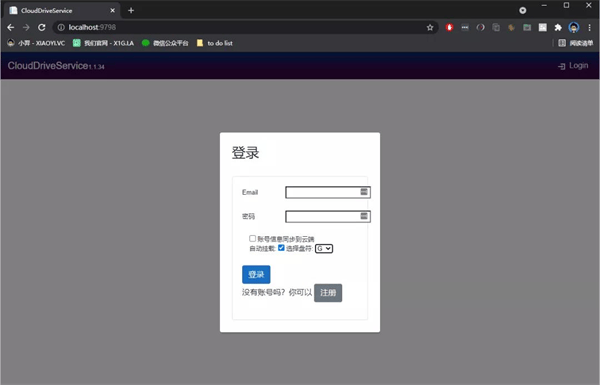The height and width of the screenshot is (385, 600).
Task: Enable the 账号信息同步到云端 checkbox
Action: coord(253,238)
